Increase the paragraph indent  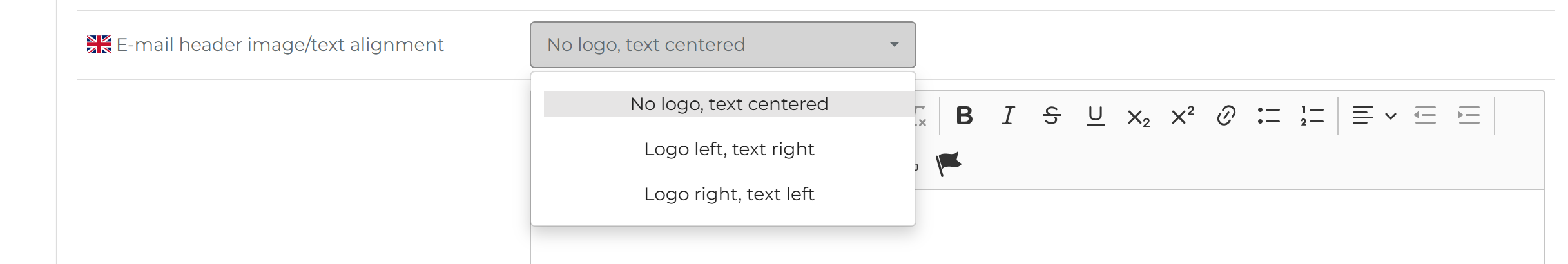[1469, 116]
